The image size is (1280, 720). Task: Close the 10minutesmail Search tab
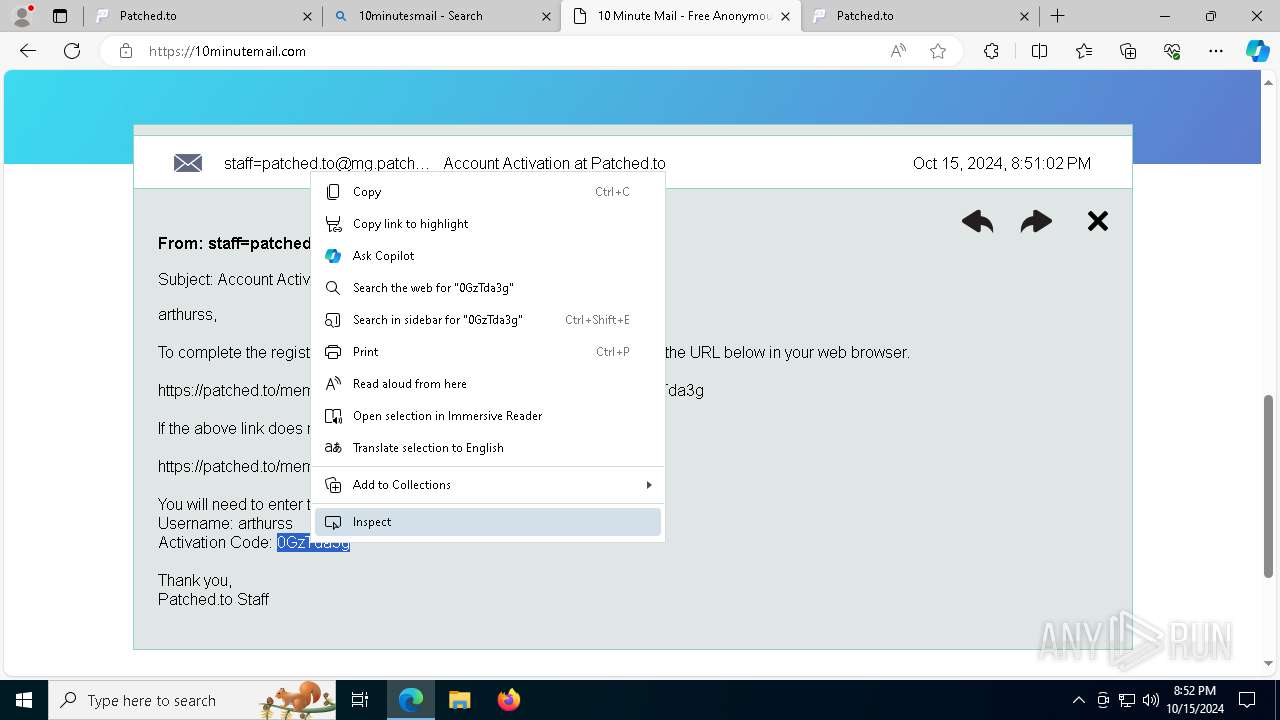tap(546, 16)
